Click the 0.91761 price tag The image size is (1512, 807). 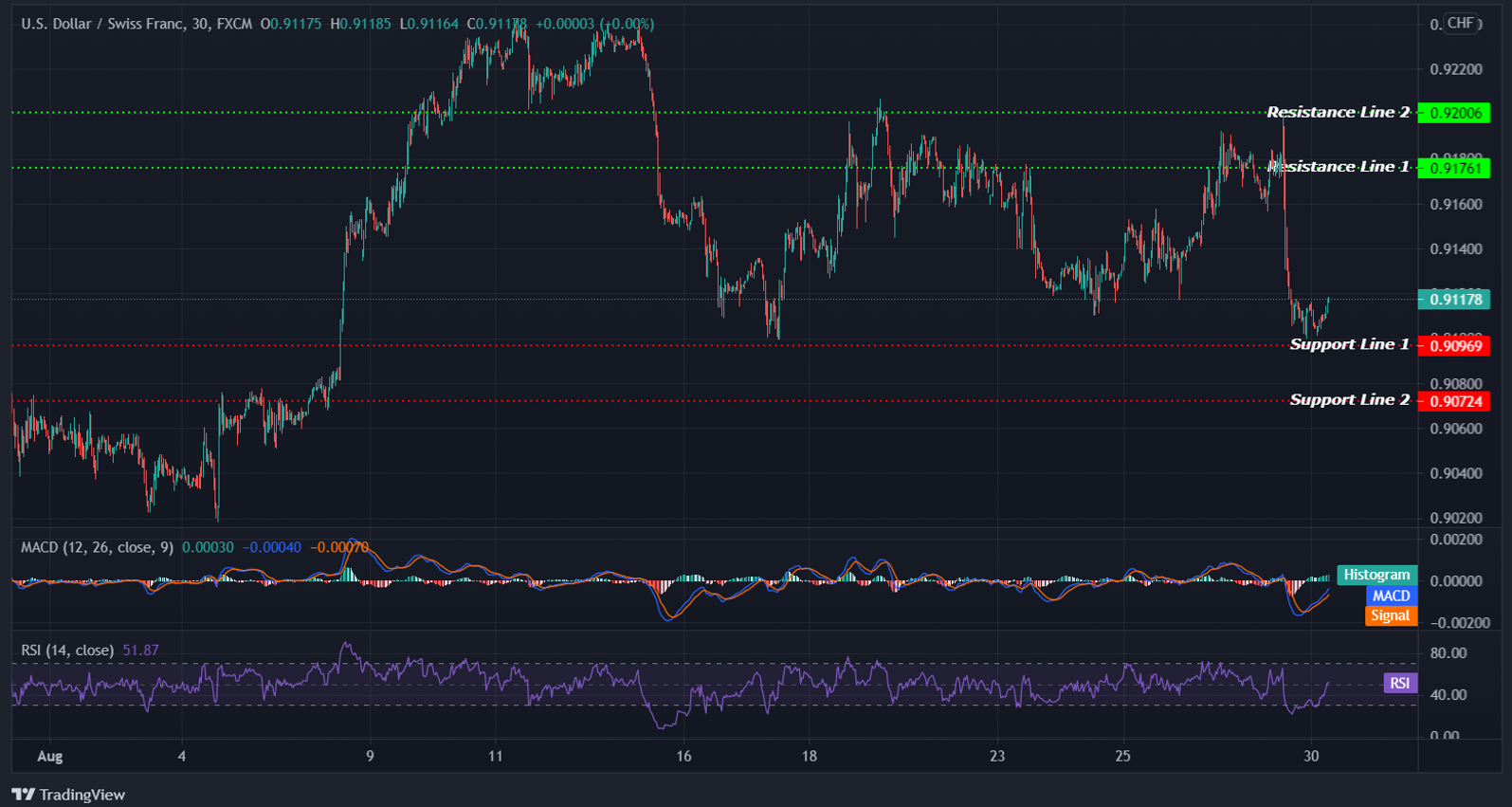[x=1454, y=169]
